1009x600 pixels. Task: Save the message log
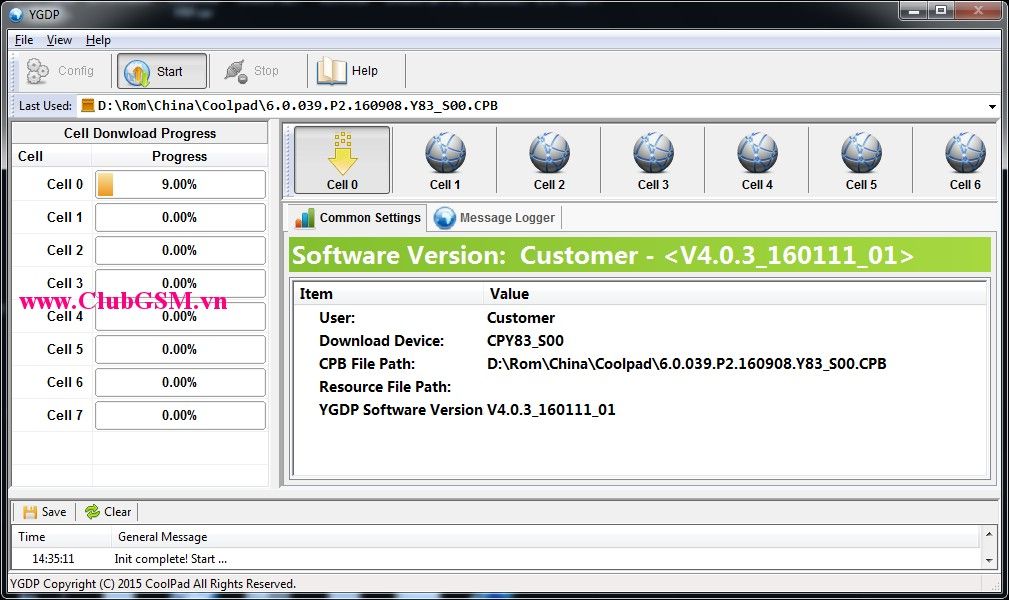[x=44, y=512]
